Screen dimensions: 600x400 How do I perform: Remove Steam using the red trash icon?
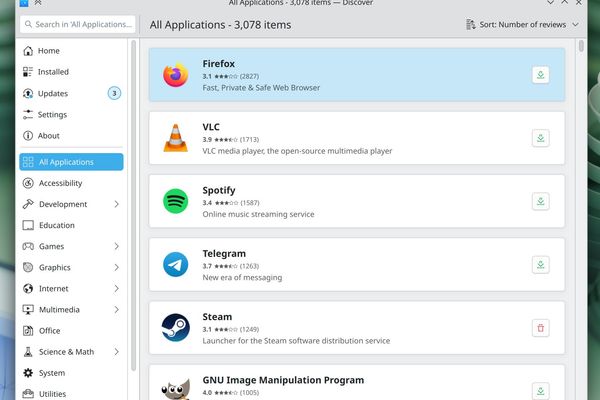540,328
